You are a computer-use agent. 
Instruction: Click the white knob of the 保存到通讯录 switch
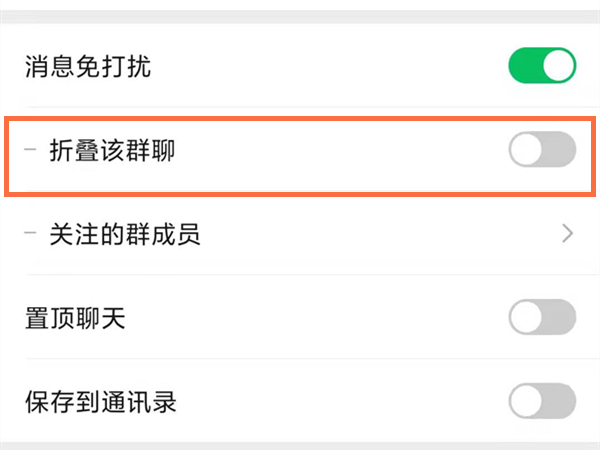coord(526,402)
